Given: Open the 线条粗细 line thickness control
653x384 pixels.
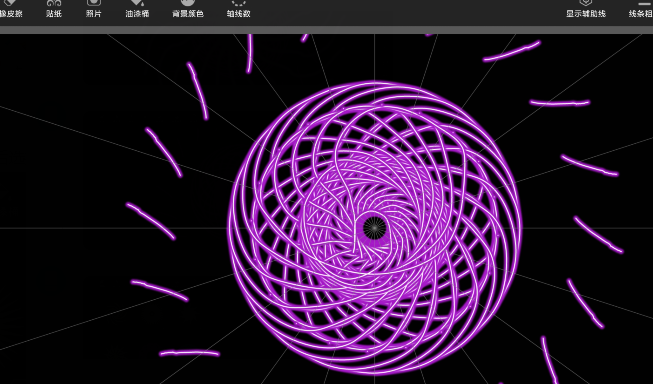Looking at the screenshot, I should [x=641, y=9].
